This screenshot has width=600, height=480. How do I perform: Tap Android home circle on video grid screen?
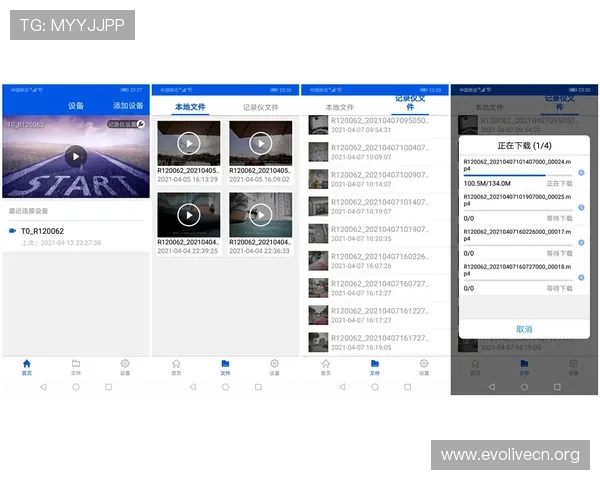click(225, 387)
